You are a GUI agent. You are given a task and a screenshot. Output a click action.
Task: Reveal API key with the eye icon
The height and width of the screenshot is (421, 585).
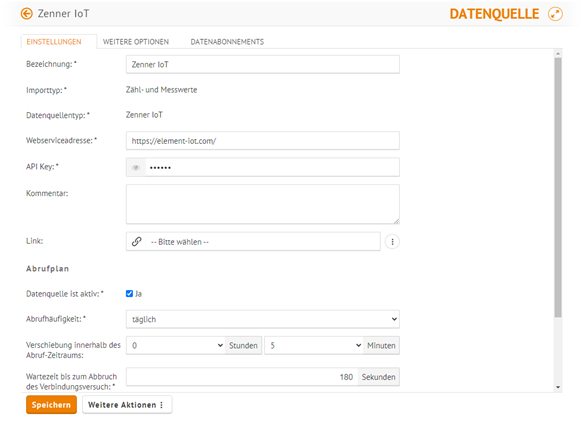136,168
